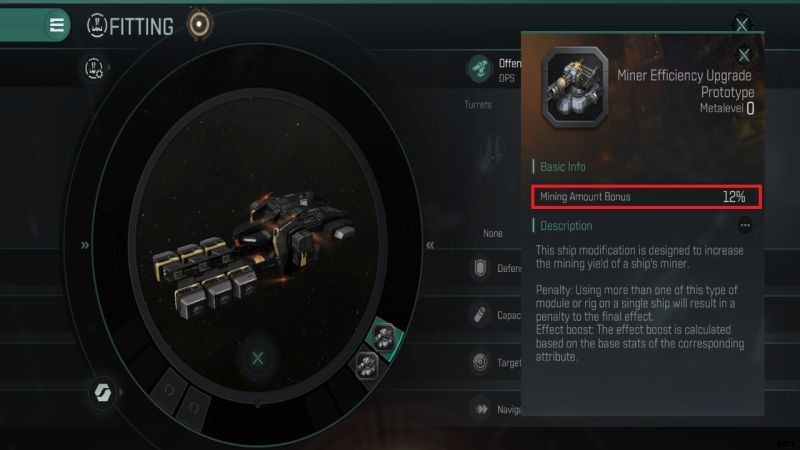Collapse the right double-chevron panel arrow

pos(430,245)
